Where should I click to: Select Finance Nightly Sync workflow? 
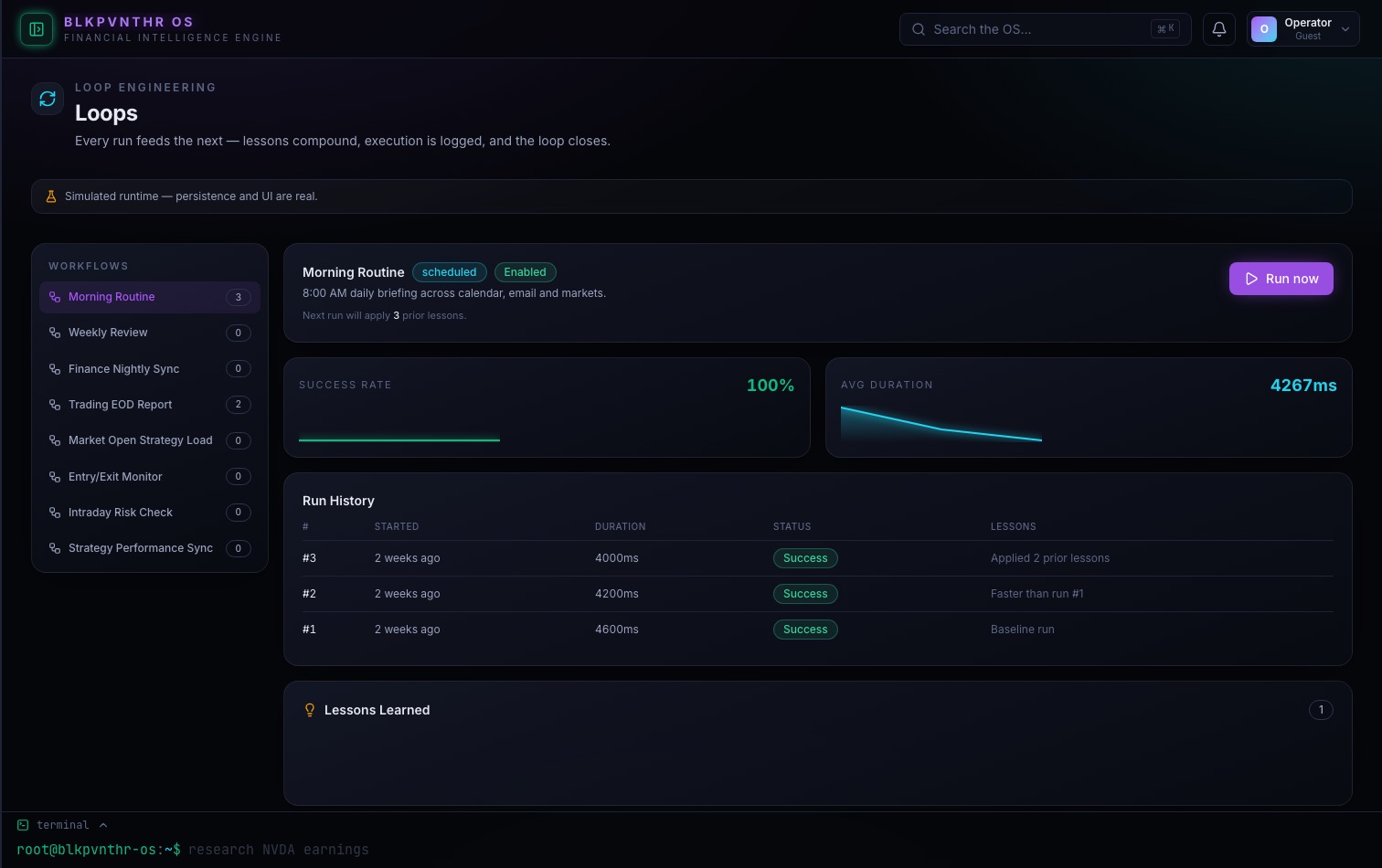point(150,369)
